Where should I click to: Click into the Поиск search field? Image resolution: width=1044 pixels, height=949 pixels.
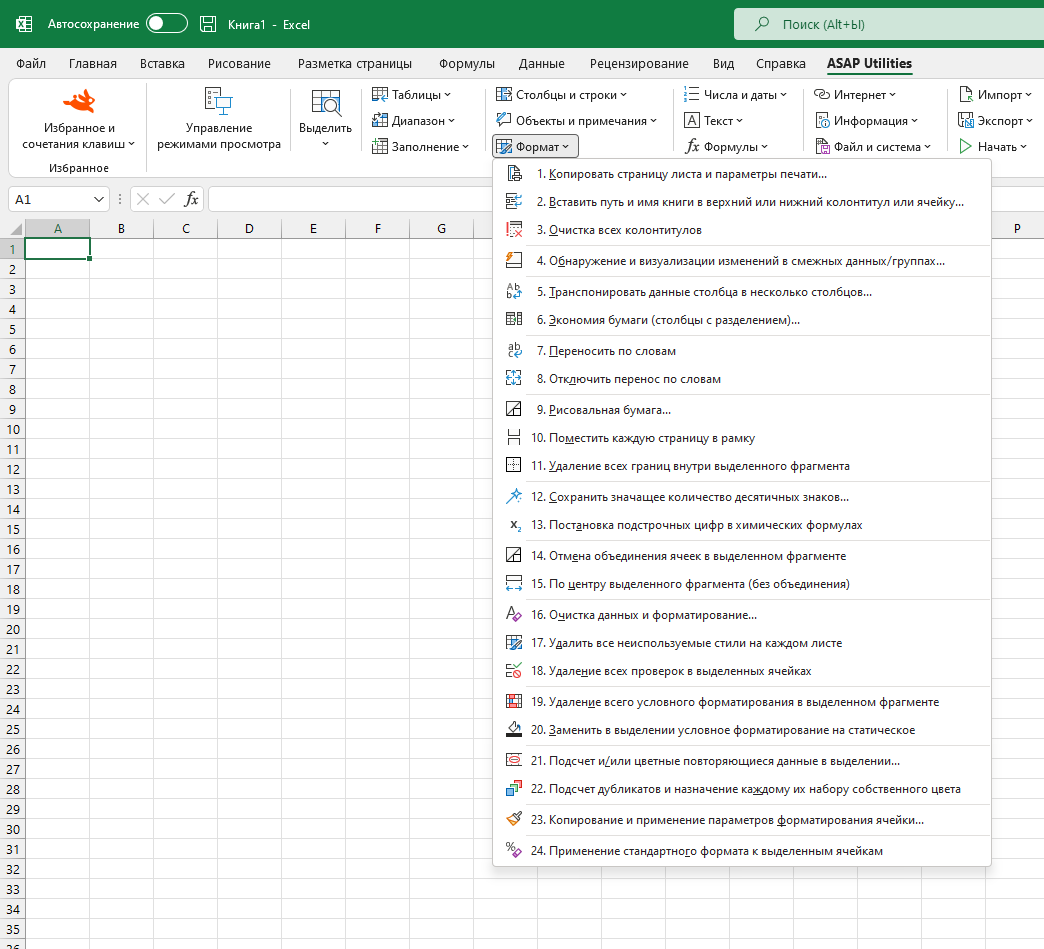coord(889,25)
